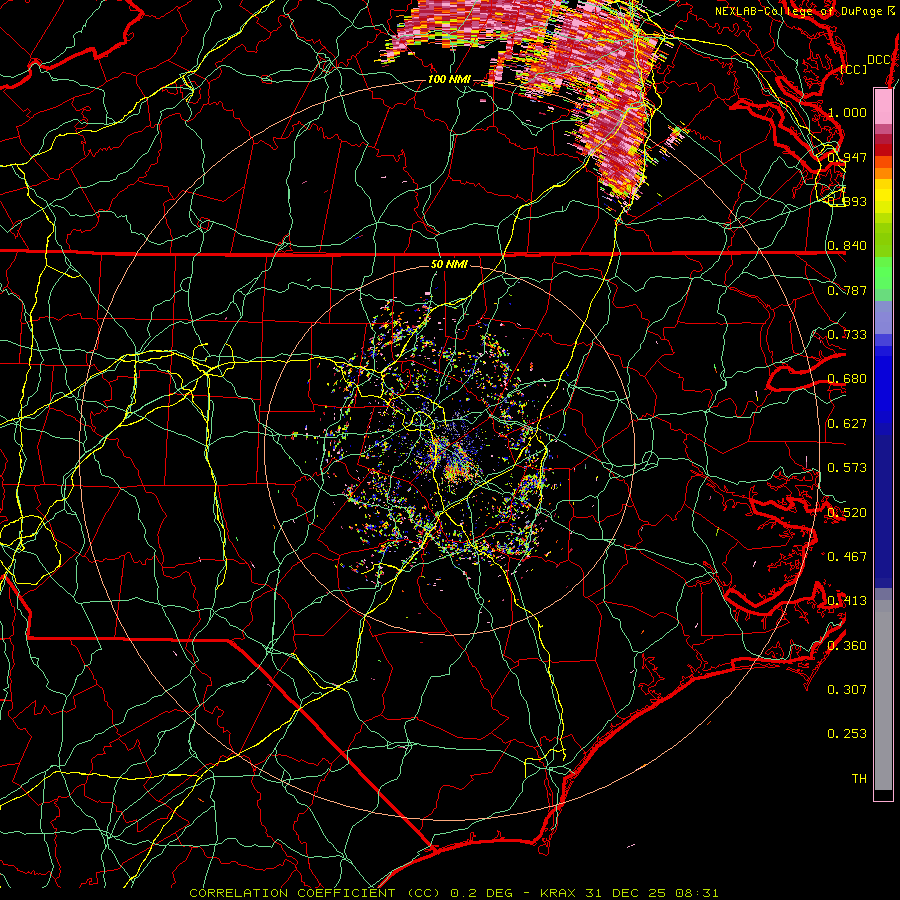Pick the pink top segment of the color bar
Viewport: 900px width, 900px height.
pos(883,107)
